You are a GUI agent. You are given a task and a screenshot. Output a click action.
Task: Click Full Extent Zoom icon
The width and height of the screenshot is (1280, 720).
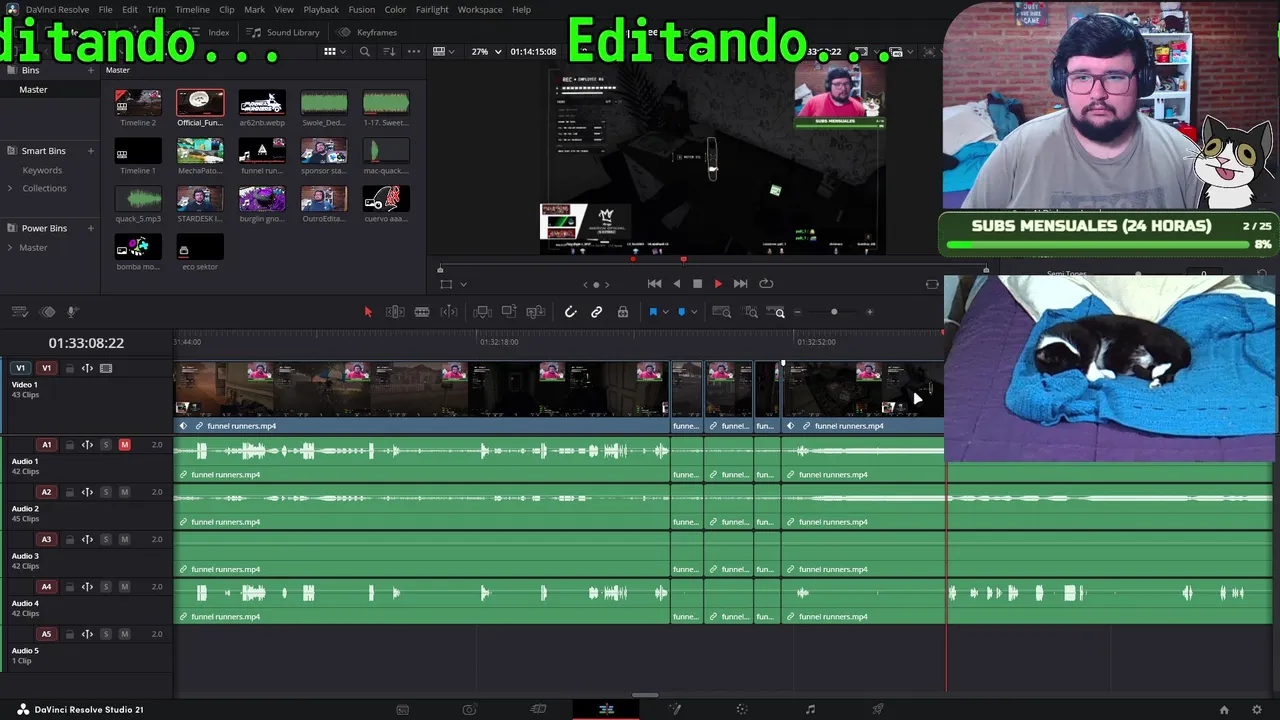point(723,312)
